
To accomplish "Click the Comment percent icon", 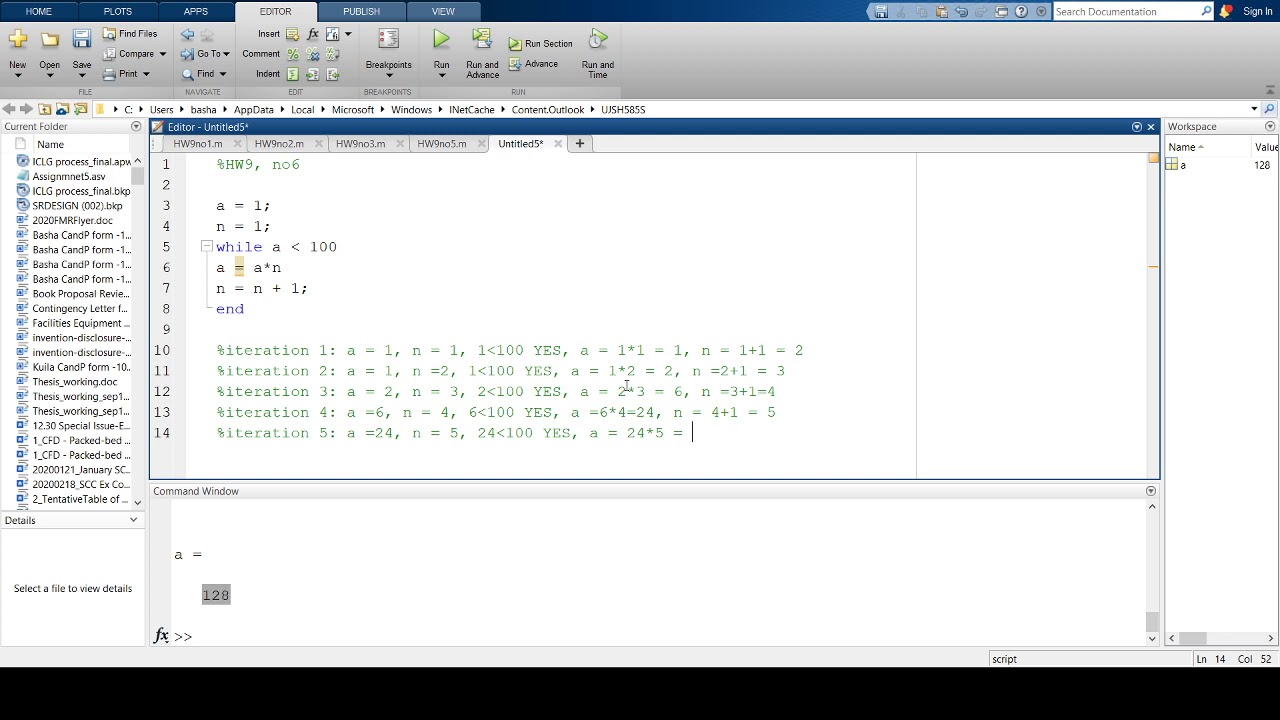I will (x=293, y=54).
